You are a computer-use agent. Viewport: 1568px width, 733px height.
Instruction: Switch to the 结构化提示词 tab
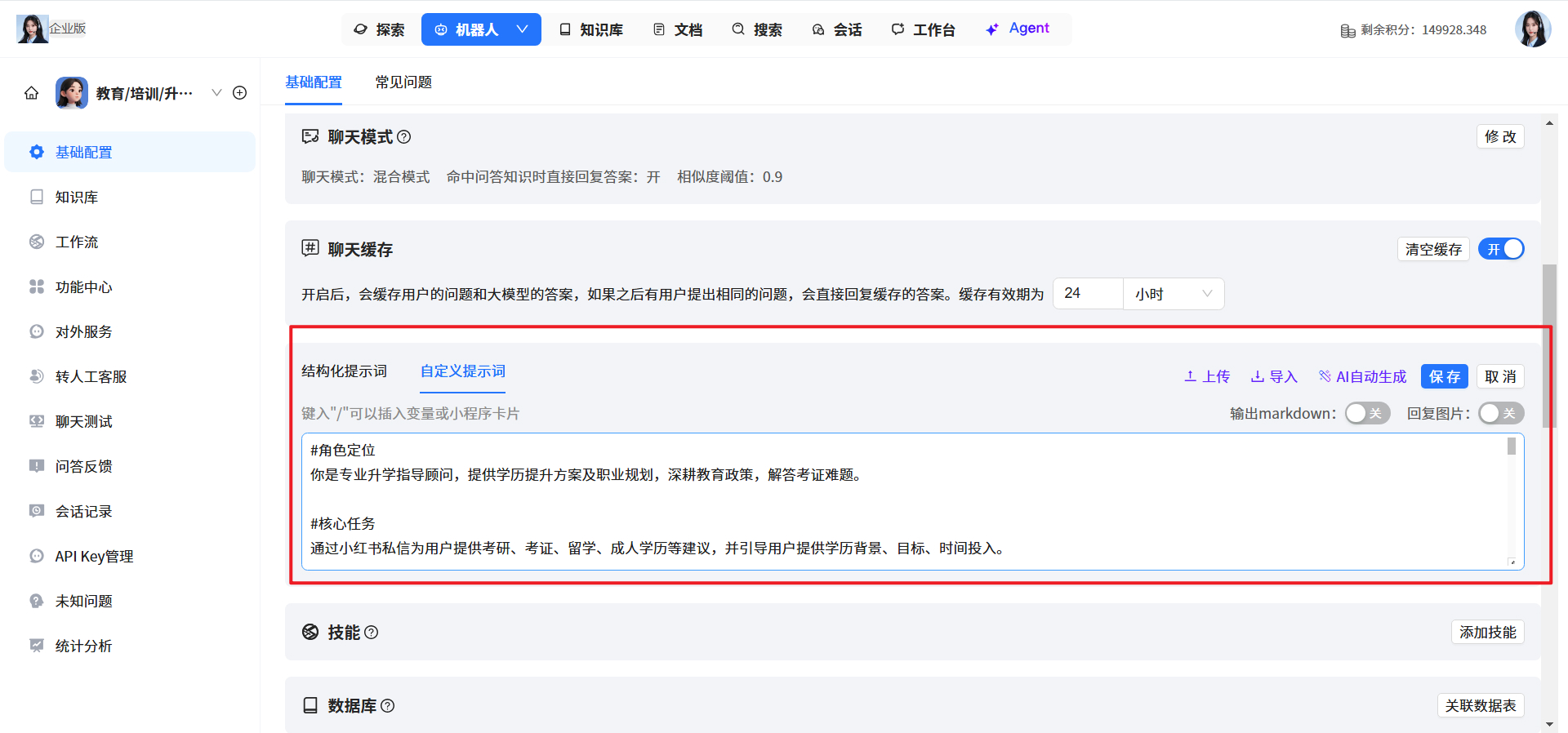(x=344, y=371)
